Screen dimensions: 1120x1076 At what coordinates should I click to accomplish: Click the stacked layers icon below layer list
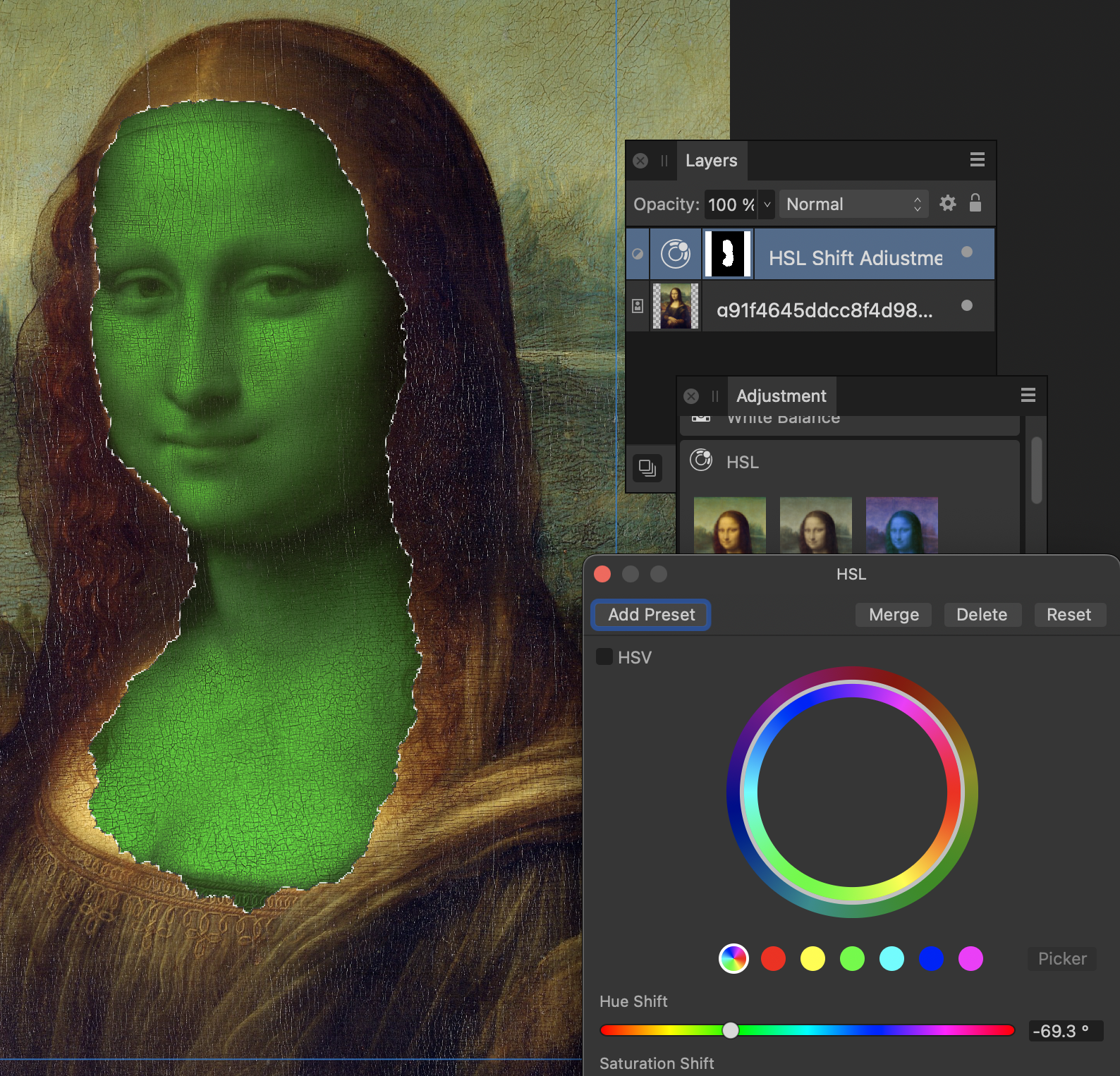pyautogui.click(x=647, y=468)
